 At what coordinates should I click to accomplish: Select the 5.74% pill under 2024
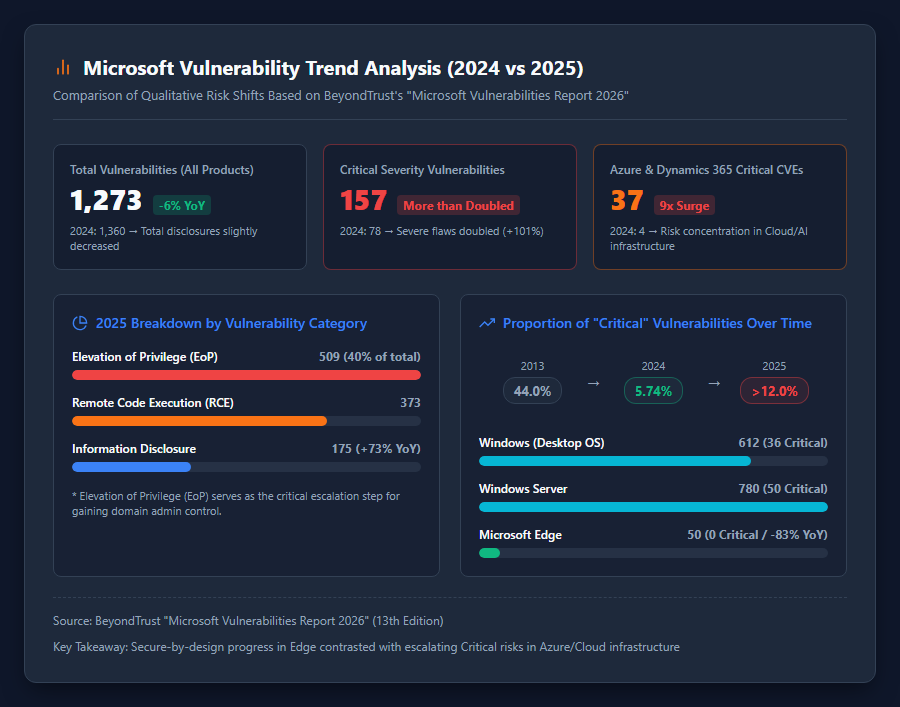point(653,391)
